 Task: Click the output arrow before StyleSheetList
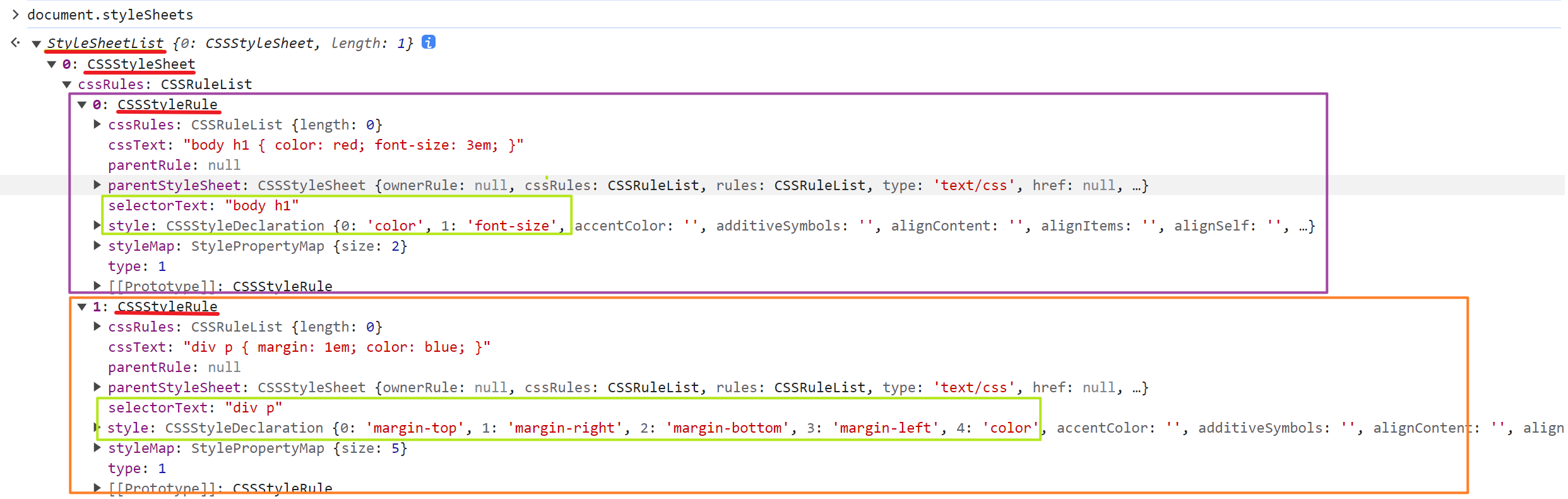tap(15, 42)
